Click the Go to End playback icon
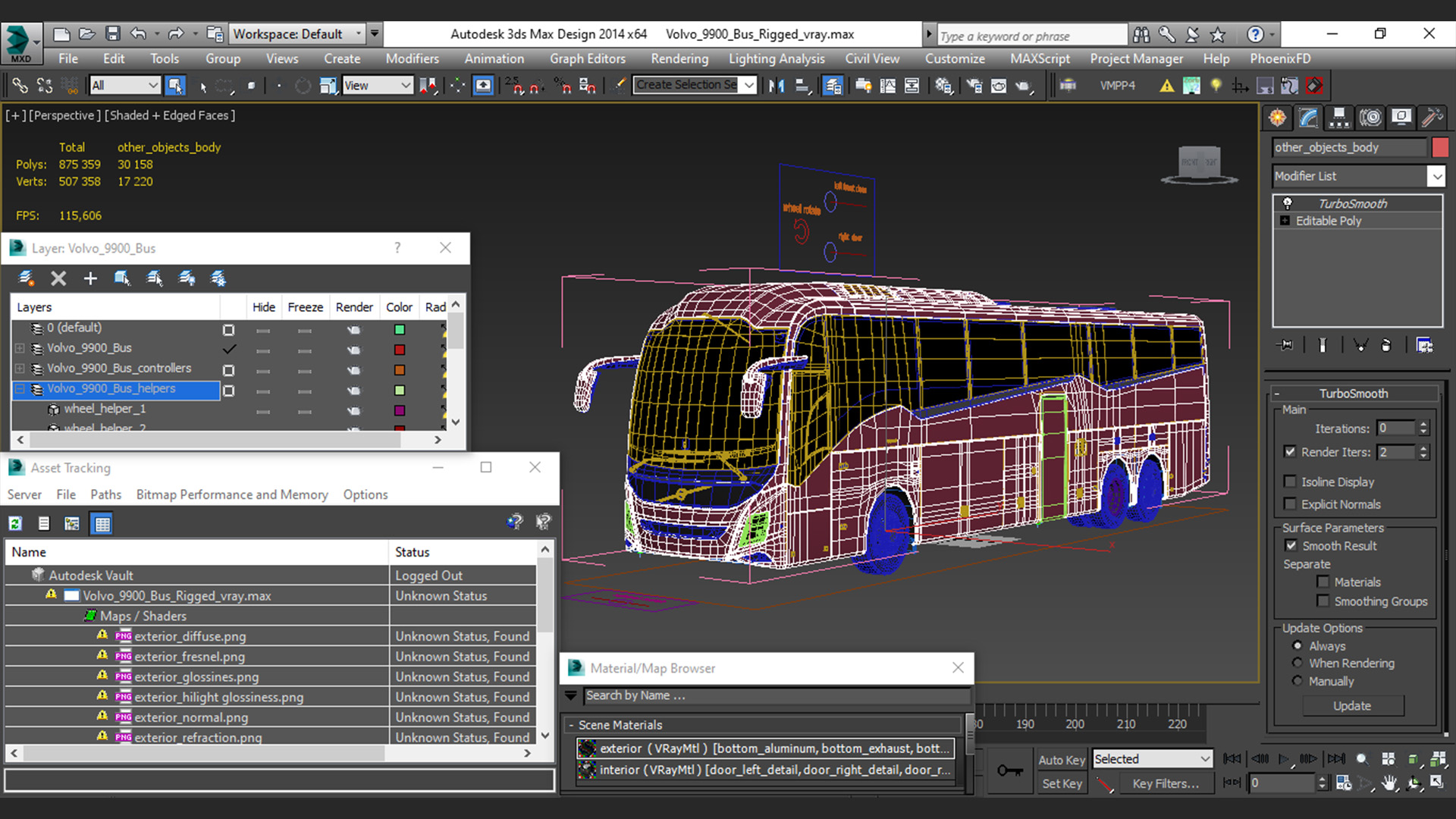Screen dimensions: 1456x819 tap(1336, 758)
